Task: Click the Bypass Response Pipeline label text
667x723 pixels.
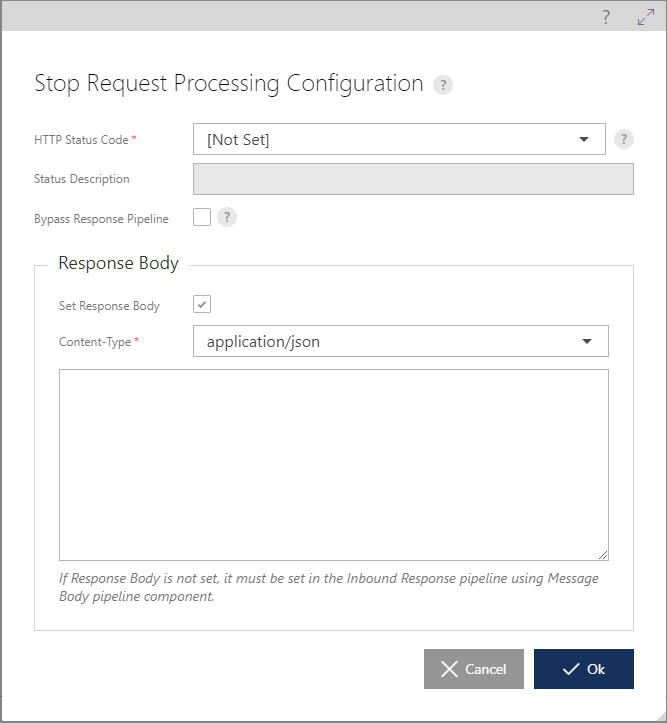Action: 101,219
